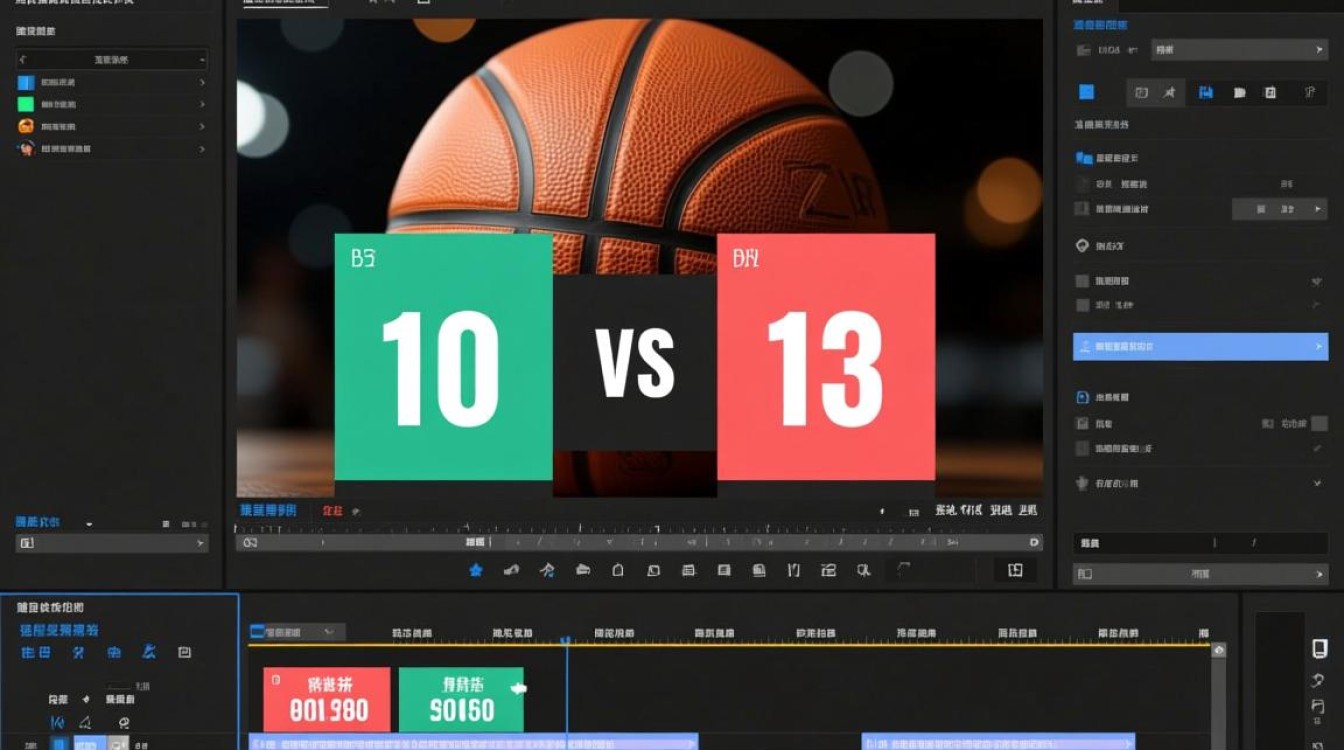Toggle the checked checkbox above the trophy icon
Screen dimensions: 1344x750
pyautogui.click(x=1081, y=449)
